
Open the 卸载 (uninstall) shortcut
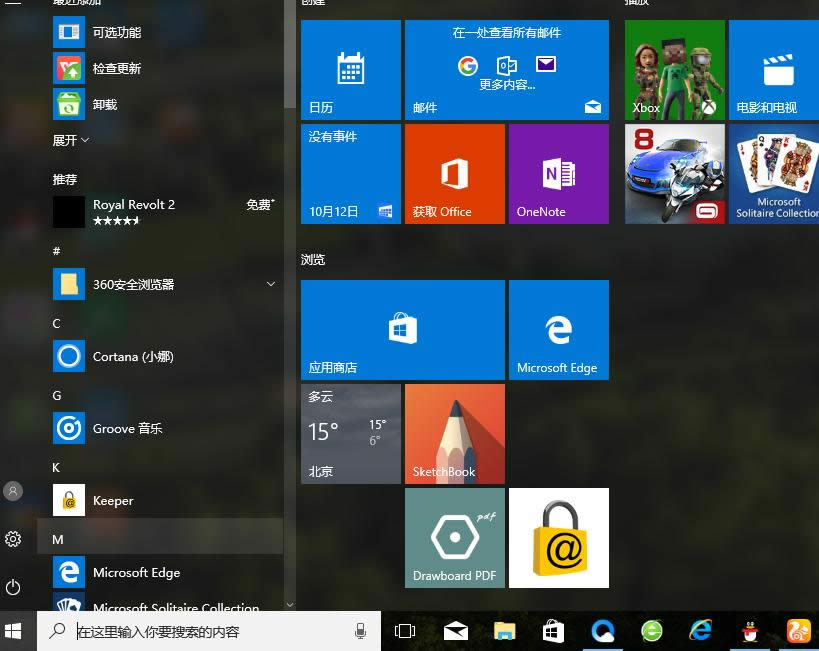coord(103,104)
